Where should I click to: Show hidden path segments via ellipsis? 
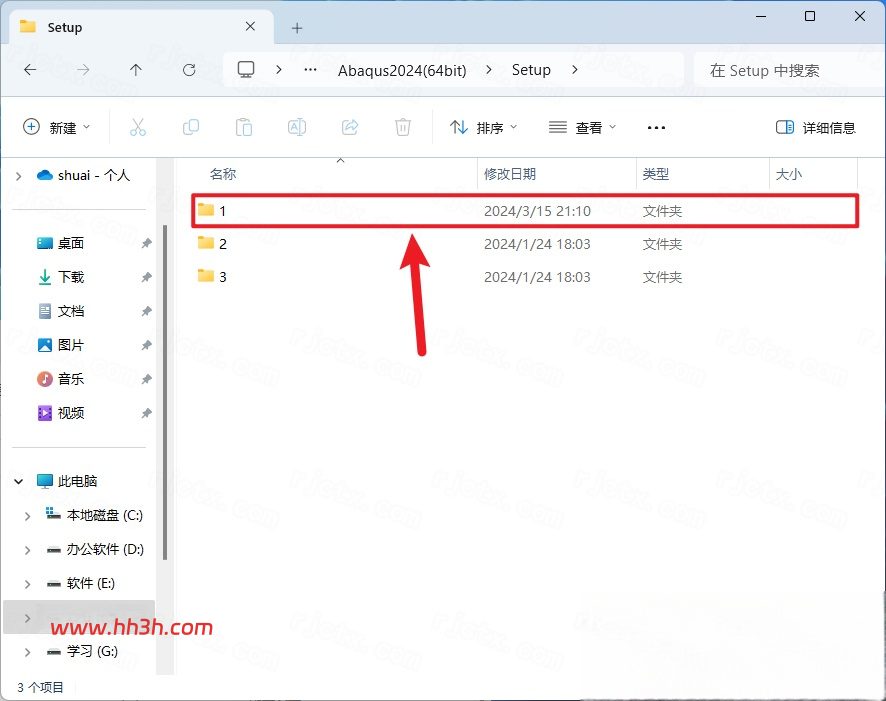click(311, 70)
